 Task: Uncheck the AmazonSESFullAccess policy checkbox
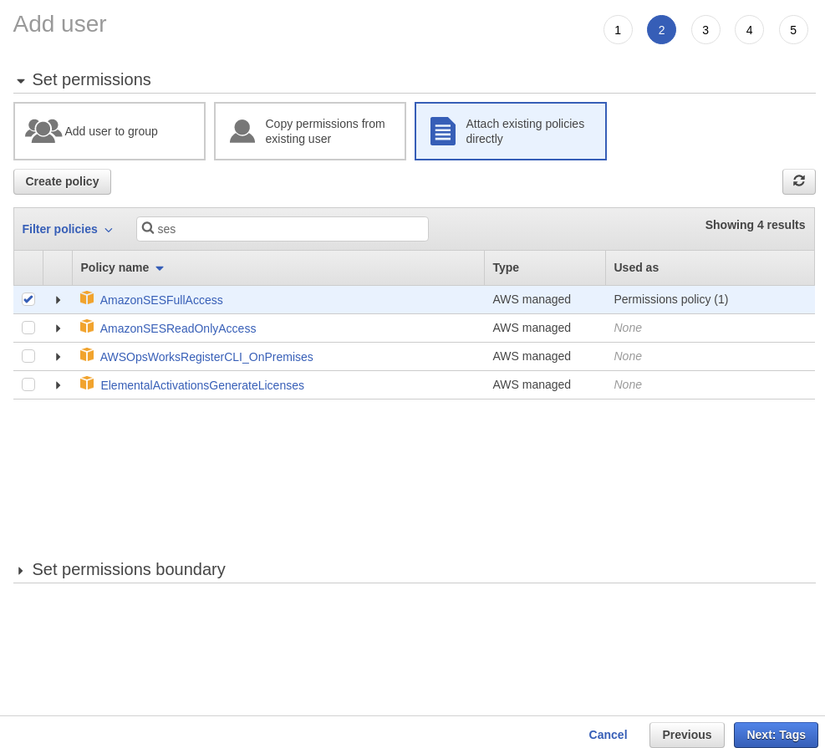tap(28, 299)
